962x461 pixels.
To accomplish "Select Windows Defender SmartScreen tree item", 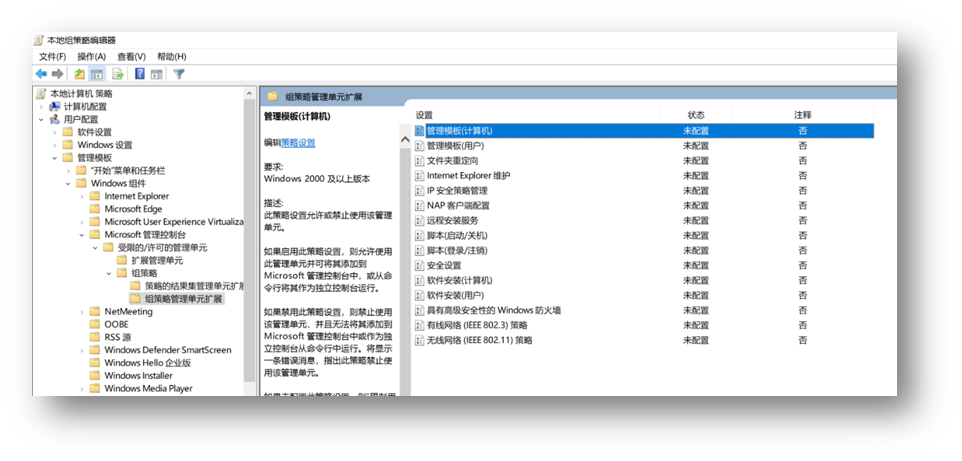I will coord(167,350).
